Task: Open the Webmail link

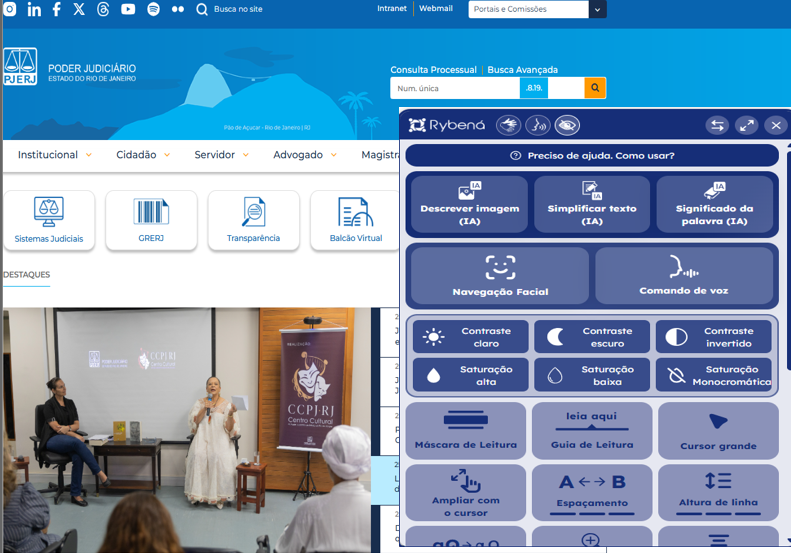Action: 436,9
